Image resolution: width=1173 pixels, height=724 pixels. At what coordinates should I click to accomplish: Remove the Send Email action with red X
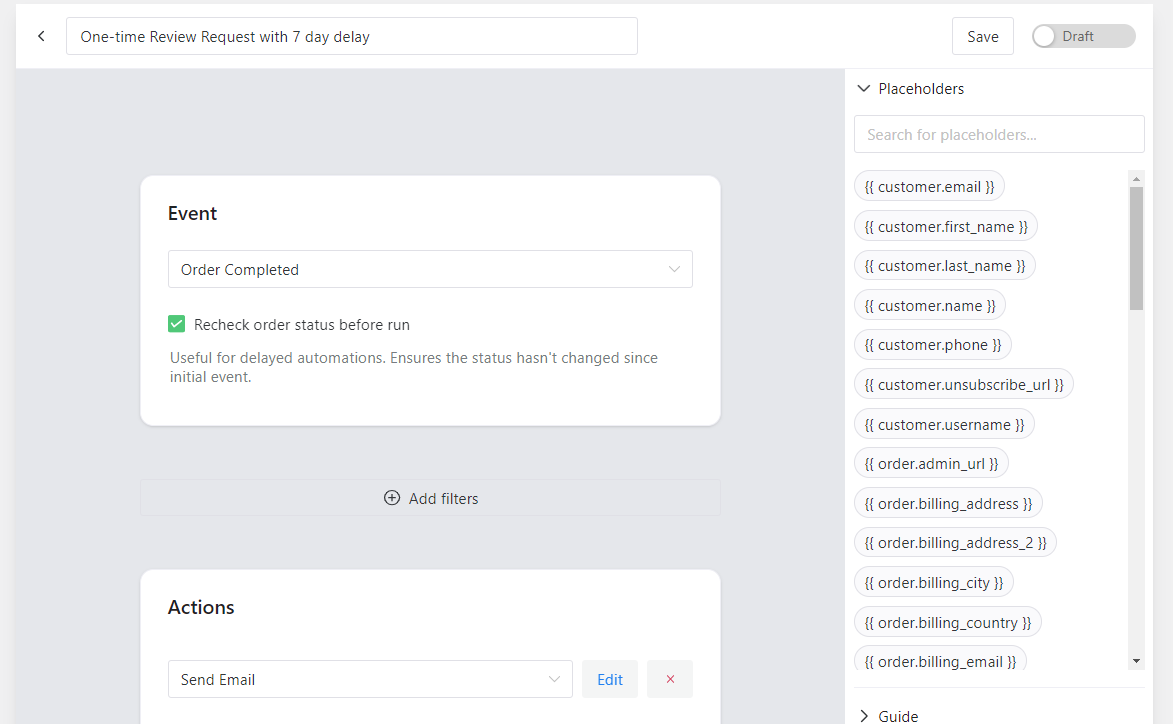(670, 679)
